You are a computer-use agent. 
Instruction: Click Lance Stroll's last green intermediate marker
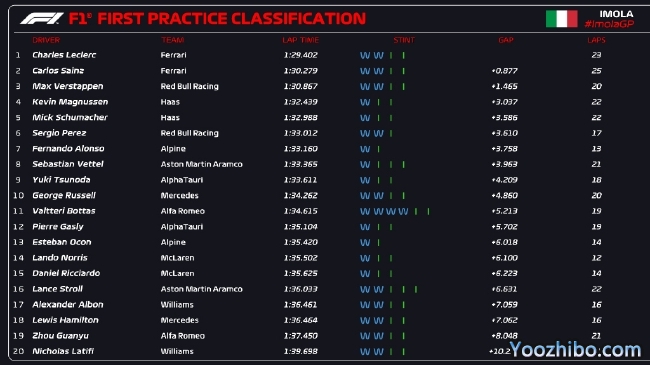point(416,290)
